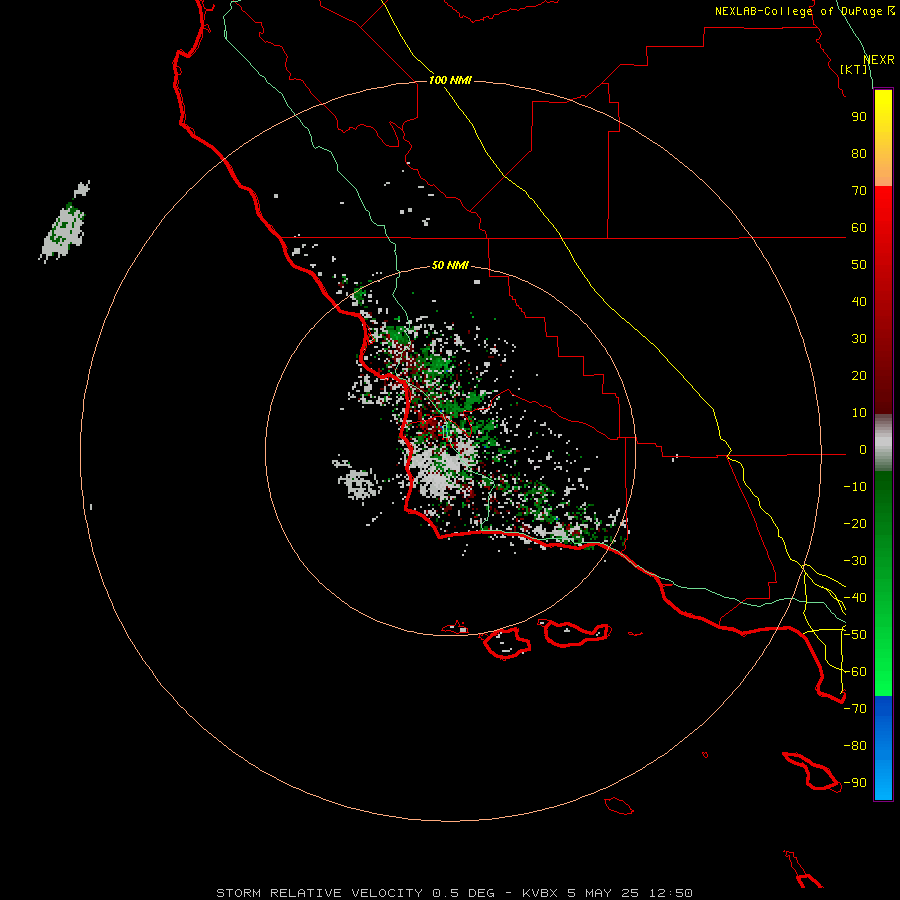
Task: Click the 10 value on the velocity scale
Action: (859, 413)
